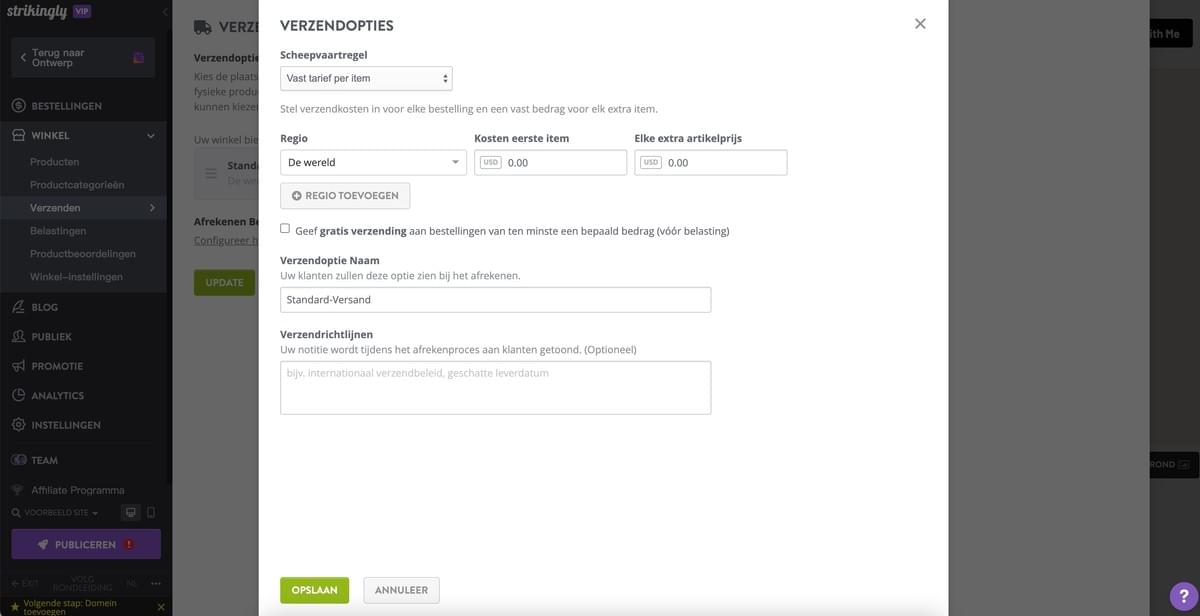
Task: Click the REGIO TOEVOEGEN button
Action: (344, 195)
